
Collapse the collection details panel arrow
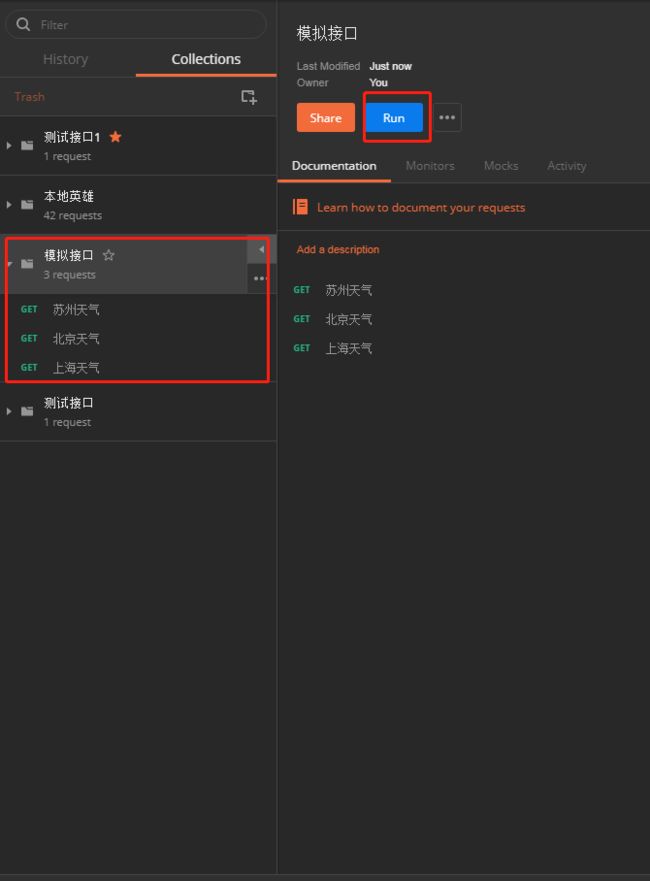[x=261, y=249]
